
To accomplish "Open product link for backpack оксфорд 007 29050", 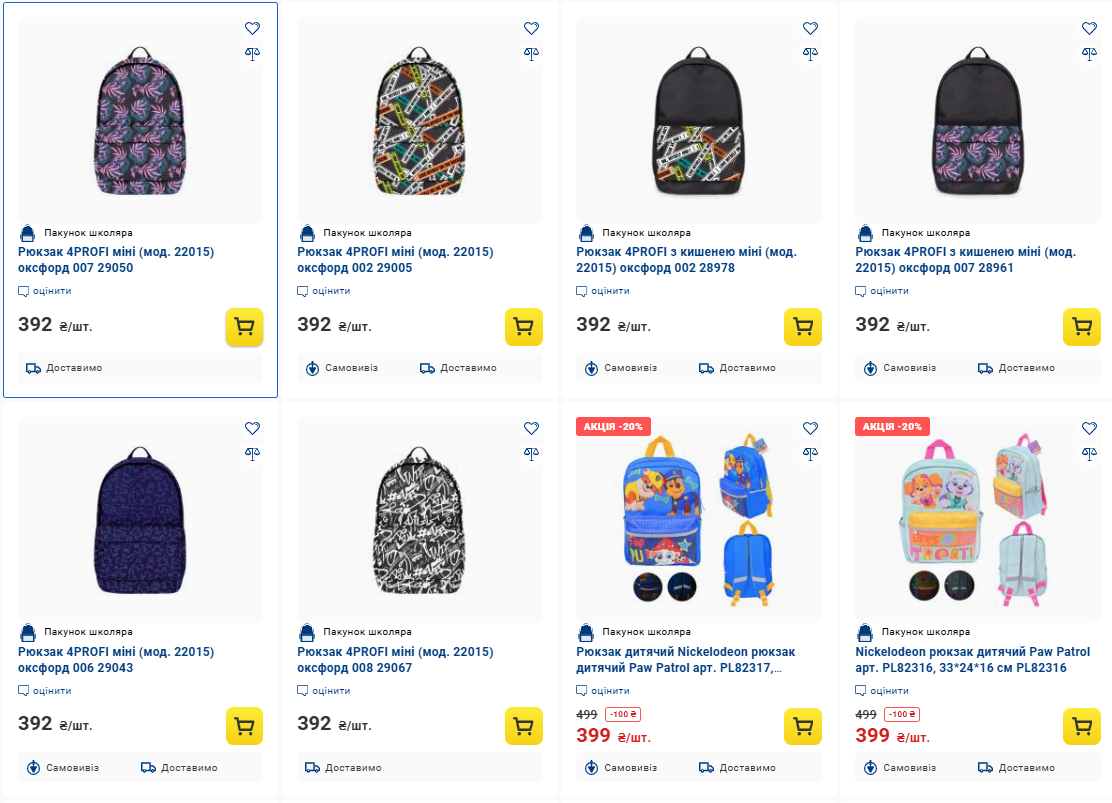I will click(x=116, y=260).
